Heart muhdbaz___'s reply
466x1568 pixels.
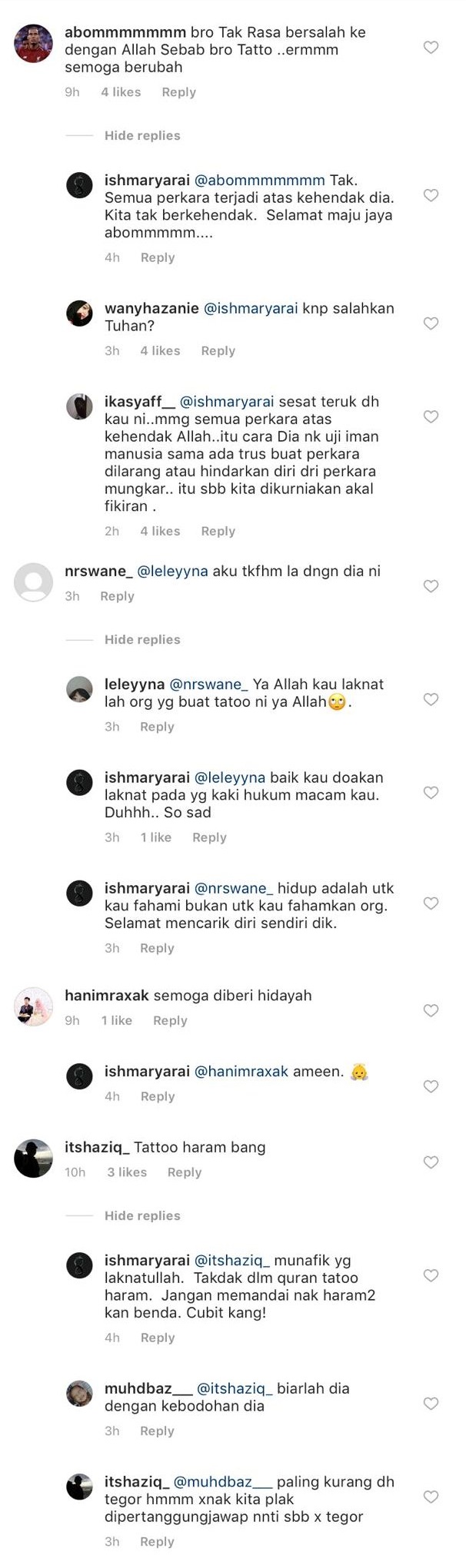click(x=431, y=1404)
